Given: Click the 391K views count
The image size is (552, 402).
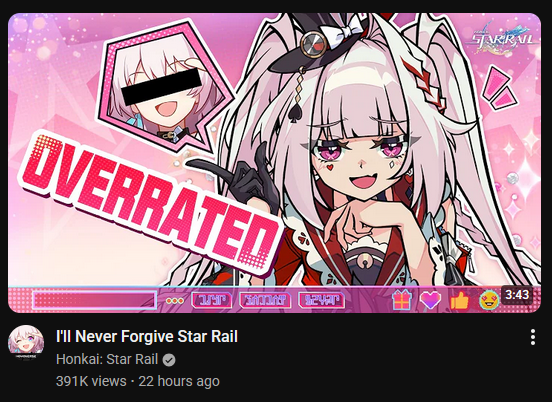Looking at the screenshot, I should [x=91, y=381].
